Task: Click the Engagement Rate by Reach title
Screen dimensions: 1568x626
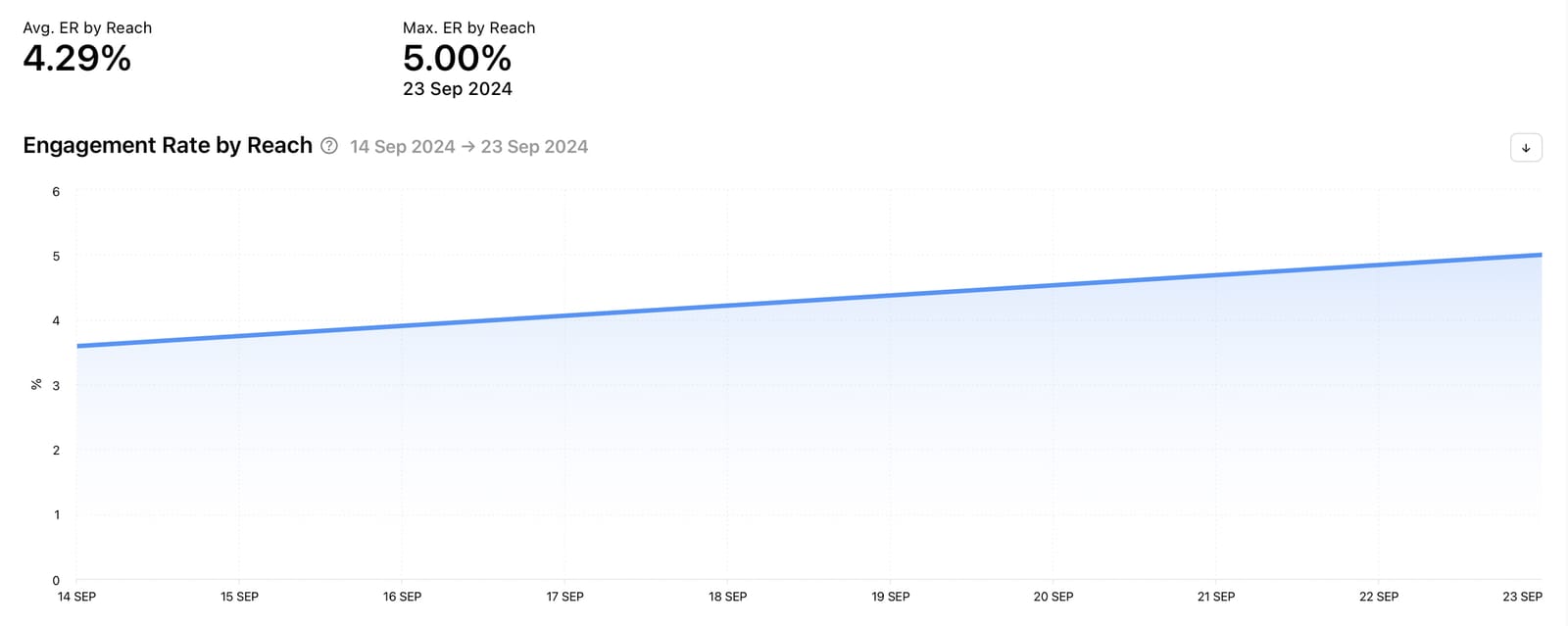Action: (167, 145)
